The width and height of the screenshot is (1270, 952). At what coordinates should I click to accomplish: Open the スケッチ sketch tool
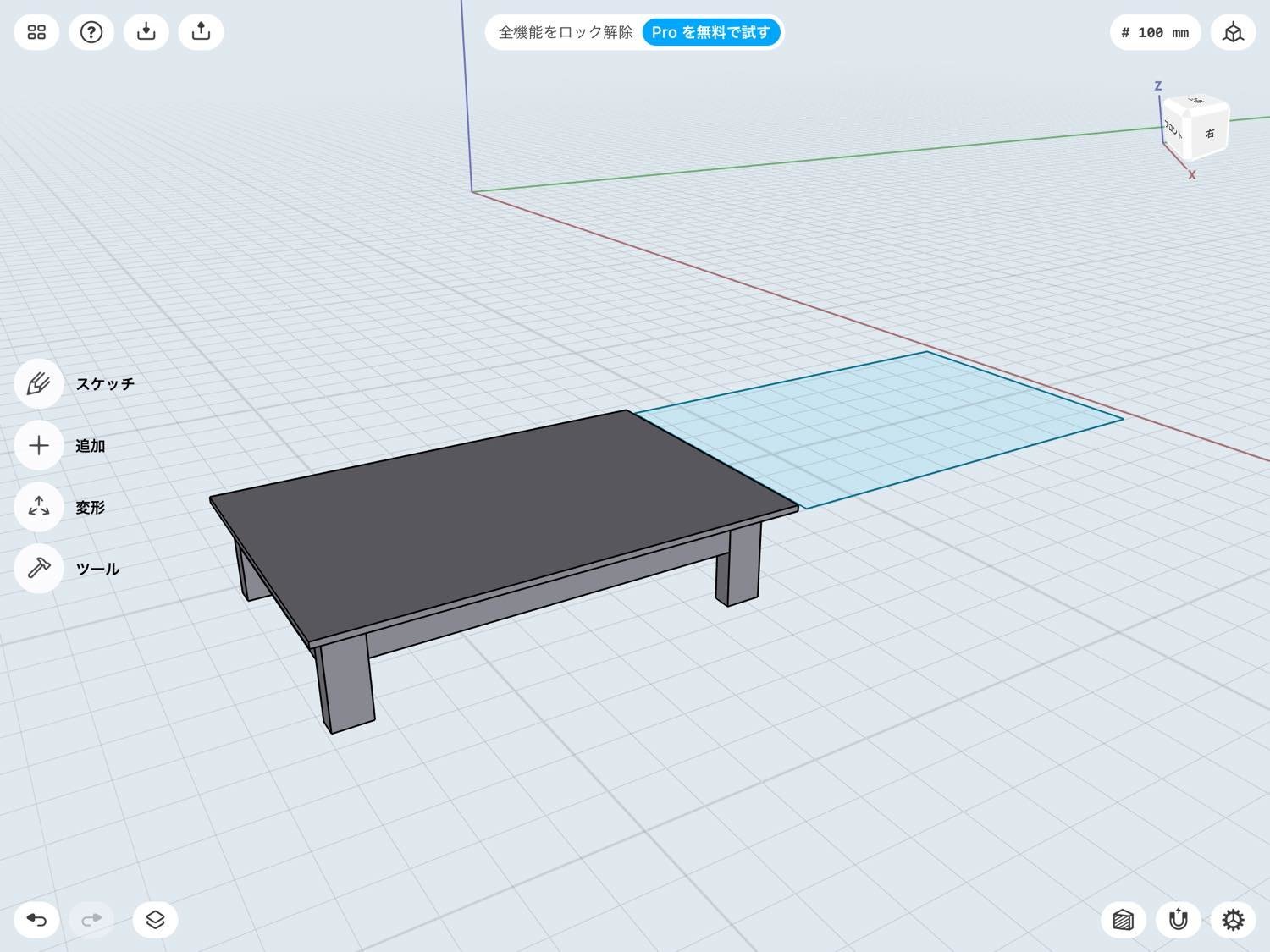[39, 384]
